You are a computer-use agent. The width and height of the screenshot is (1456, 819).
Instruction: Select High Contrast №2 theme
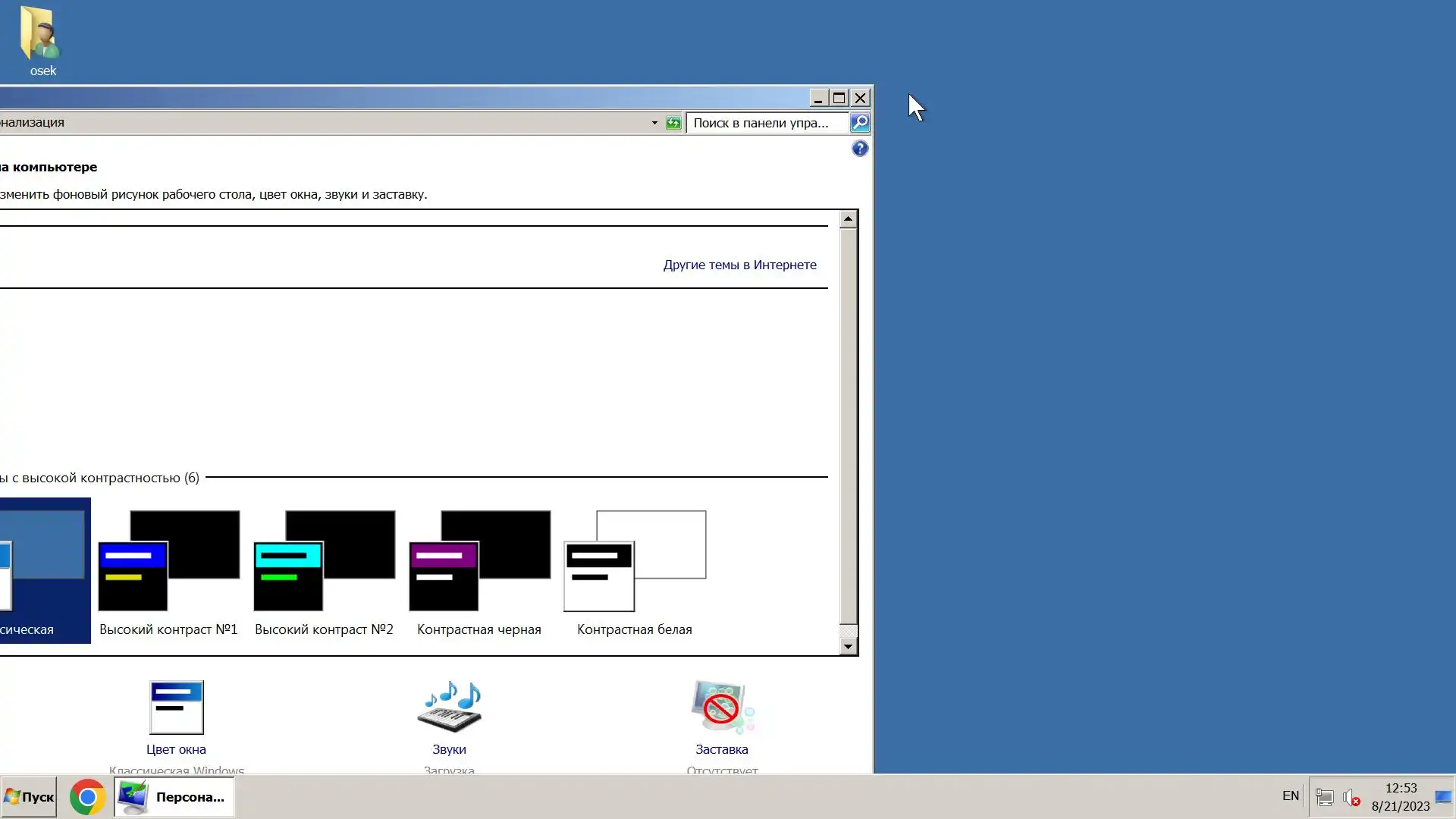(324, 562)
